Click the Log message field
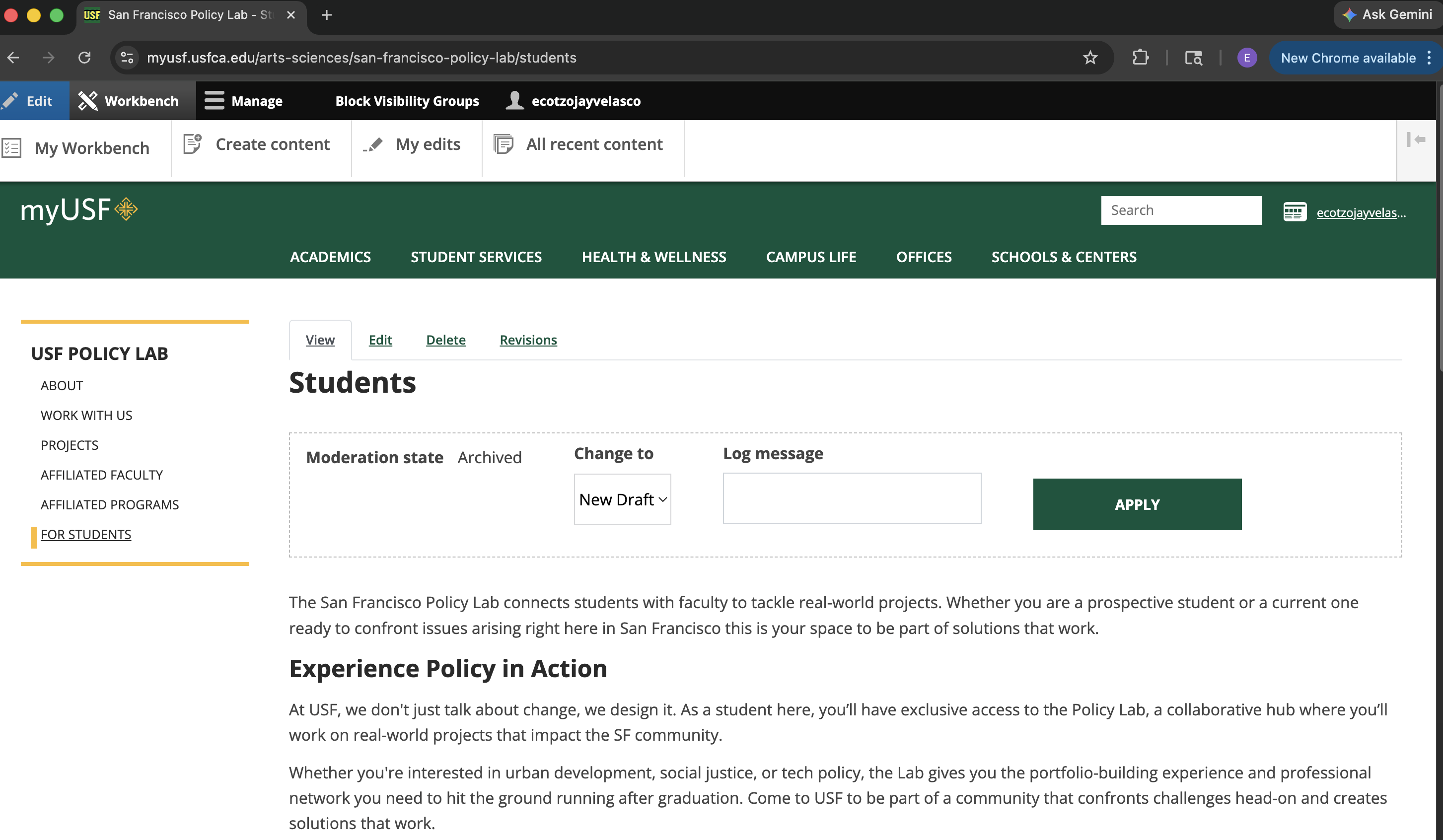 click(852, 498)
